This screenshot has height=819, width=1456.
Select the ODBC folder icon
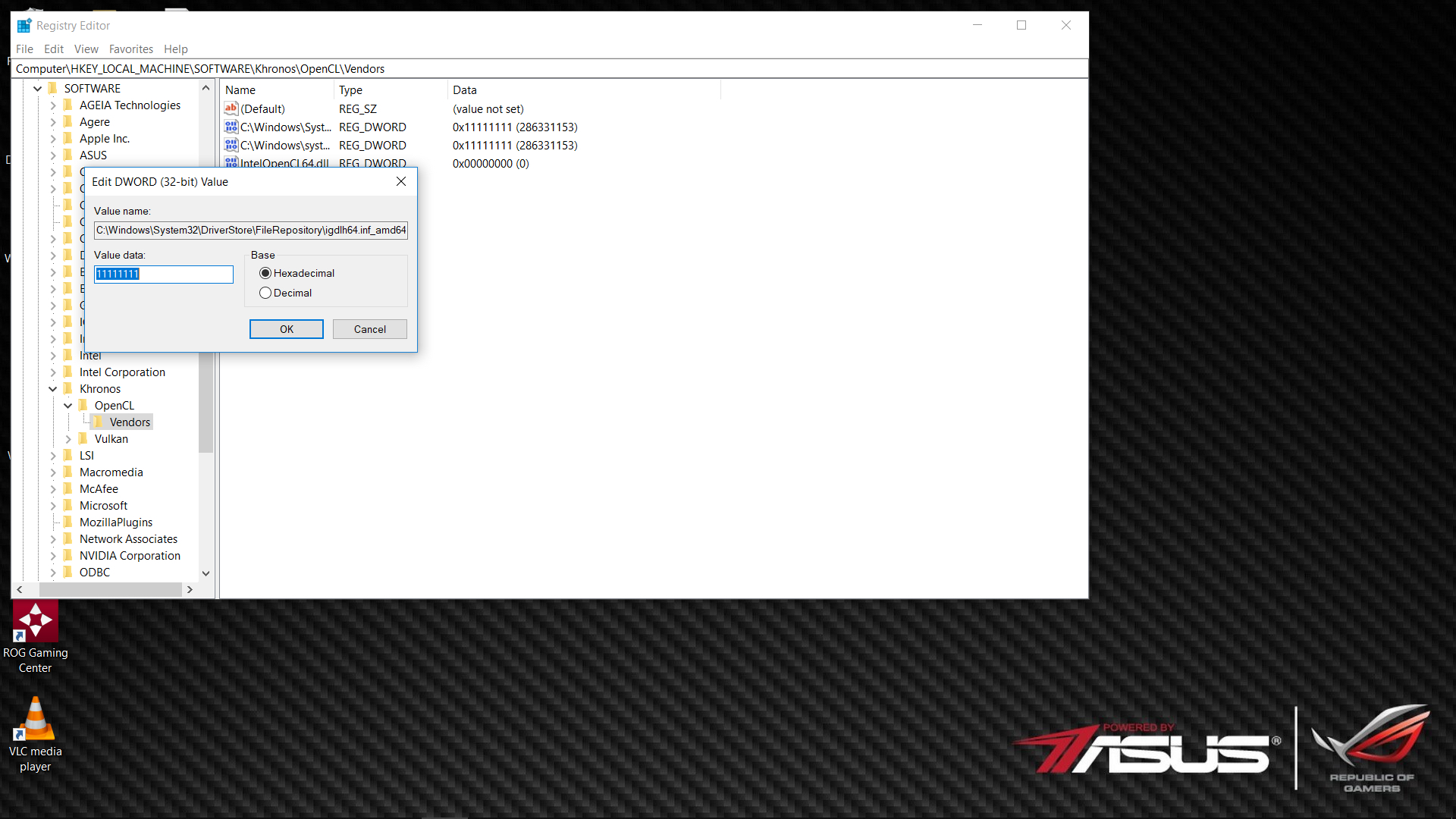coord(68,572)
